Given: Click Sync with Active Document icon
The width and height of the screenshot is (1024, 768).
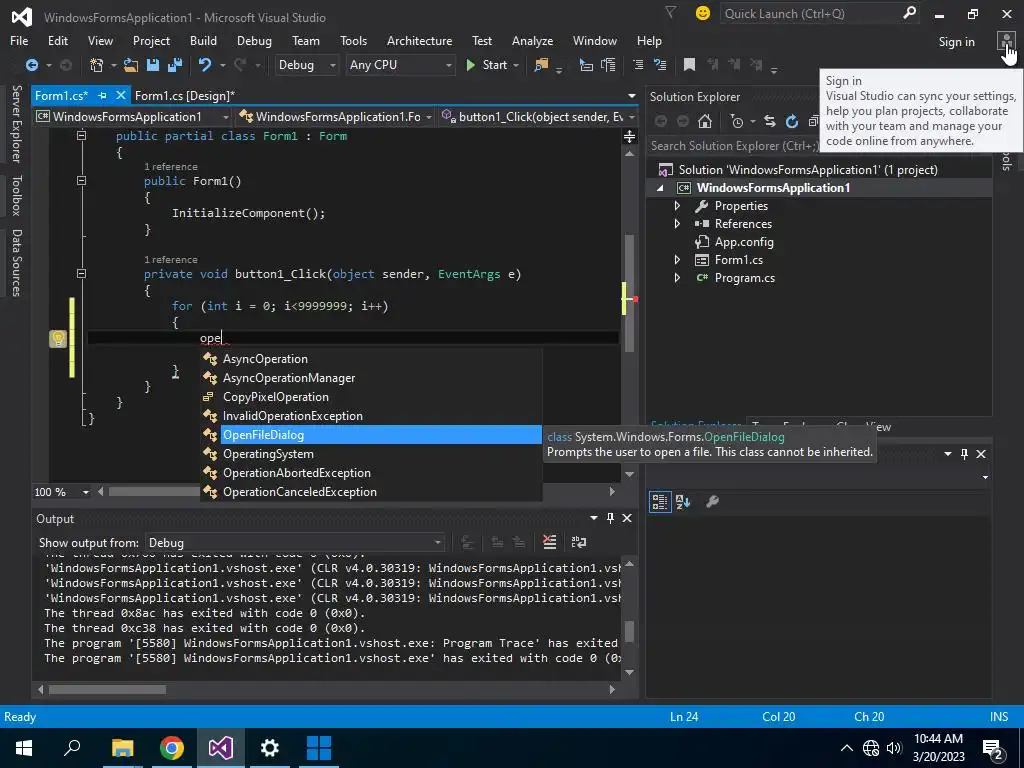Looking at the screenshot, I should (x=770, y=121).
